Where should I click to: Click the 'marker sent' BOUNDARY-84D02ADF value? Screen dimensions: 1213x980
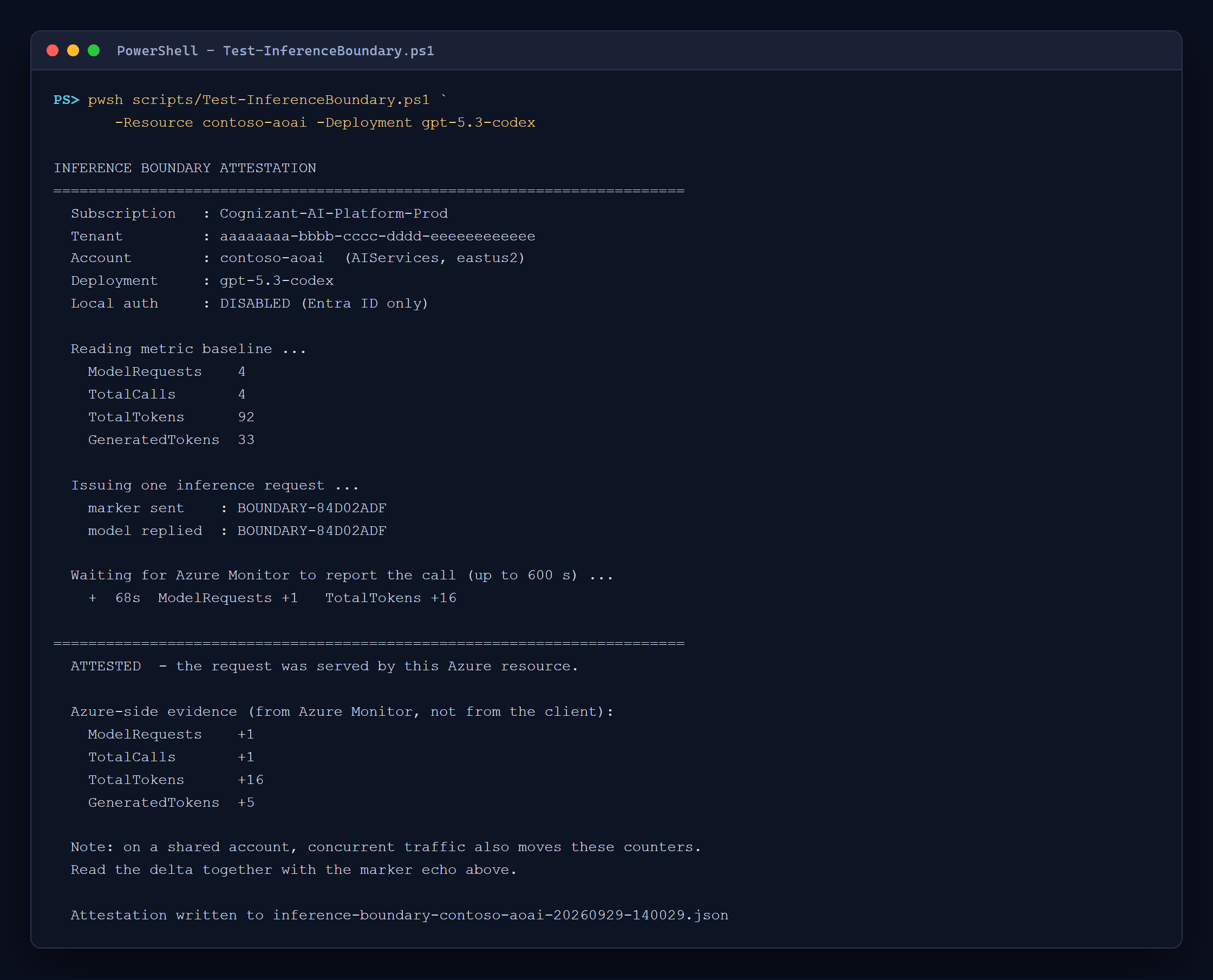coord(312,508)
